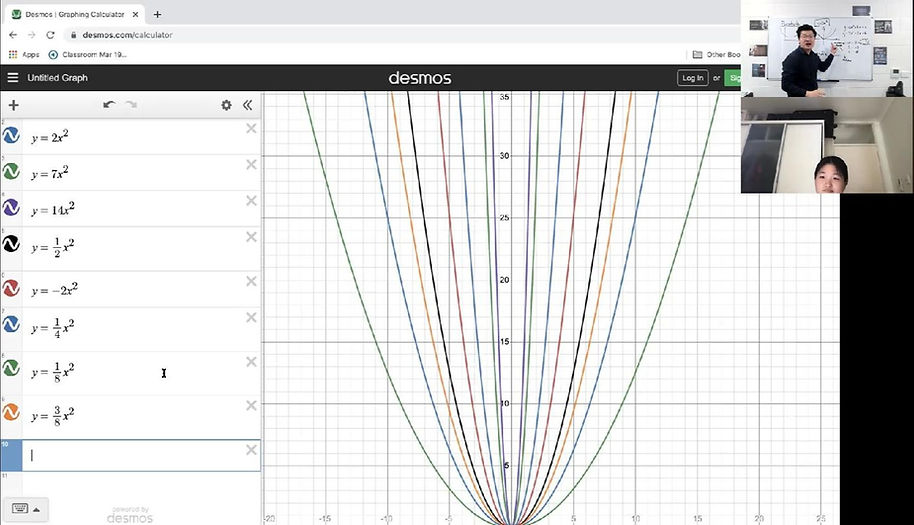Remove the y = ⅛x² expression
The height and width of the screenshot is (525, 914).
tap(251, 361)
